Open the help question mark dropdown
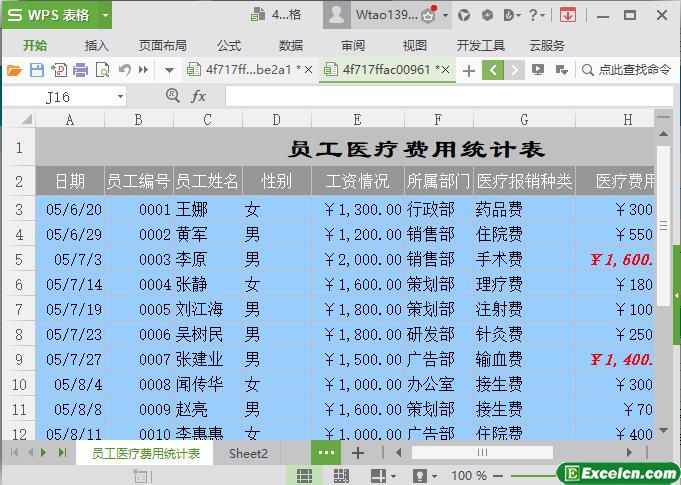The height and width of the screenshot is (485, 681). coord(537,15)
